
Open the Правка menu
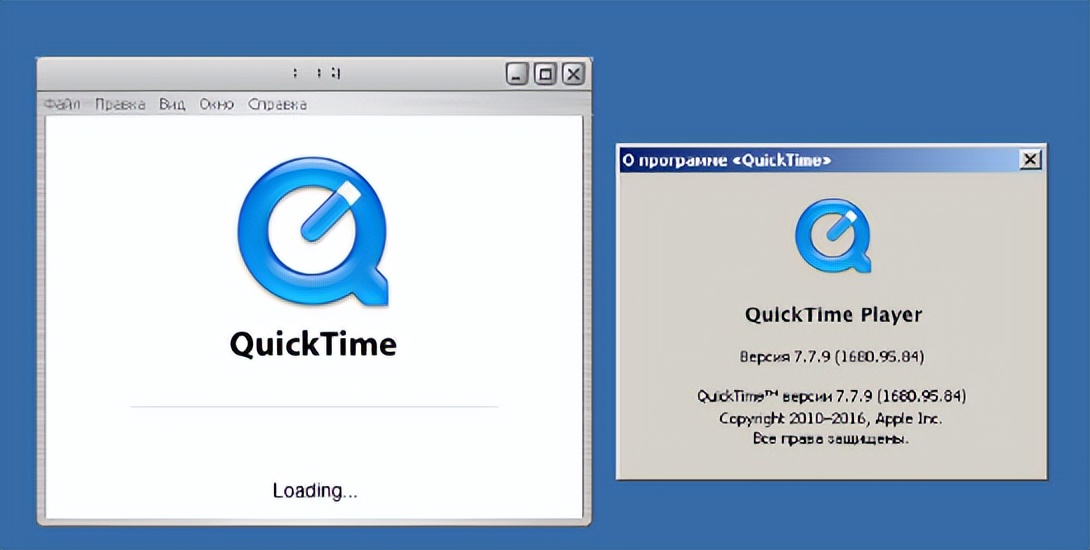120,104
